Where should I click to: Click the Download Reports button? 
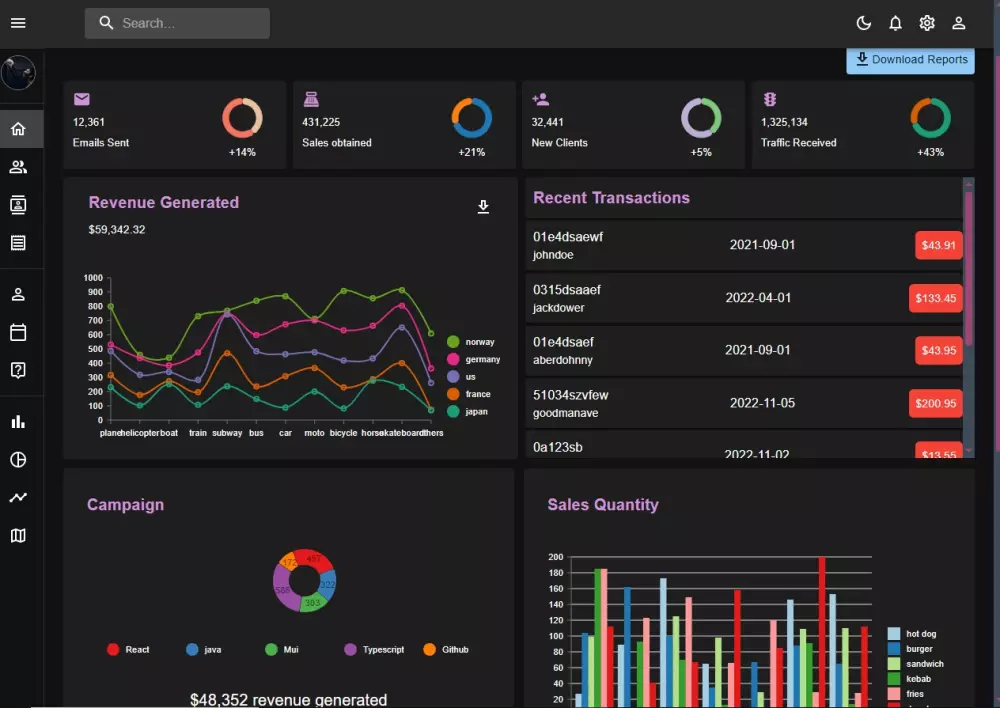pos(910,60)
